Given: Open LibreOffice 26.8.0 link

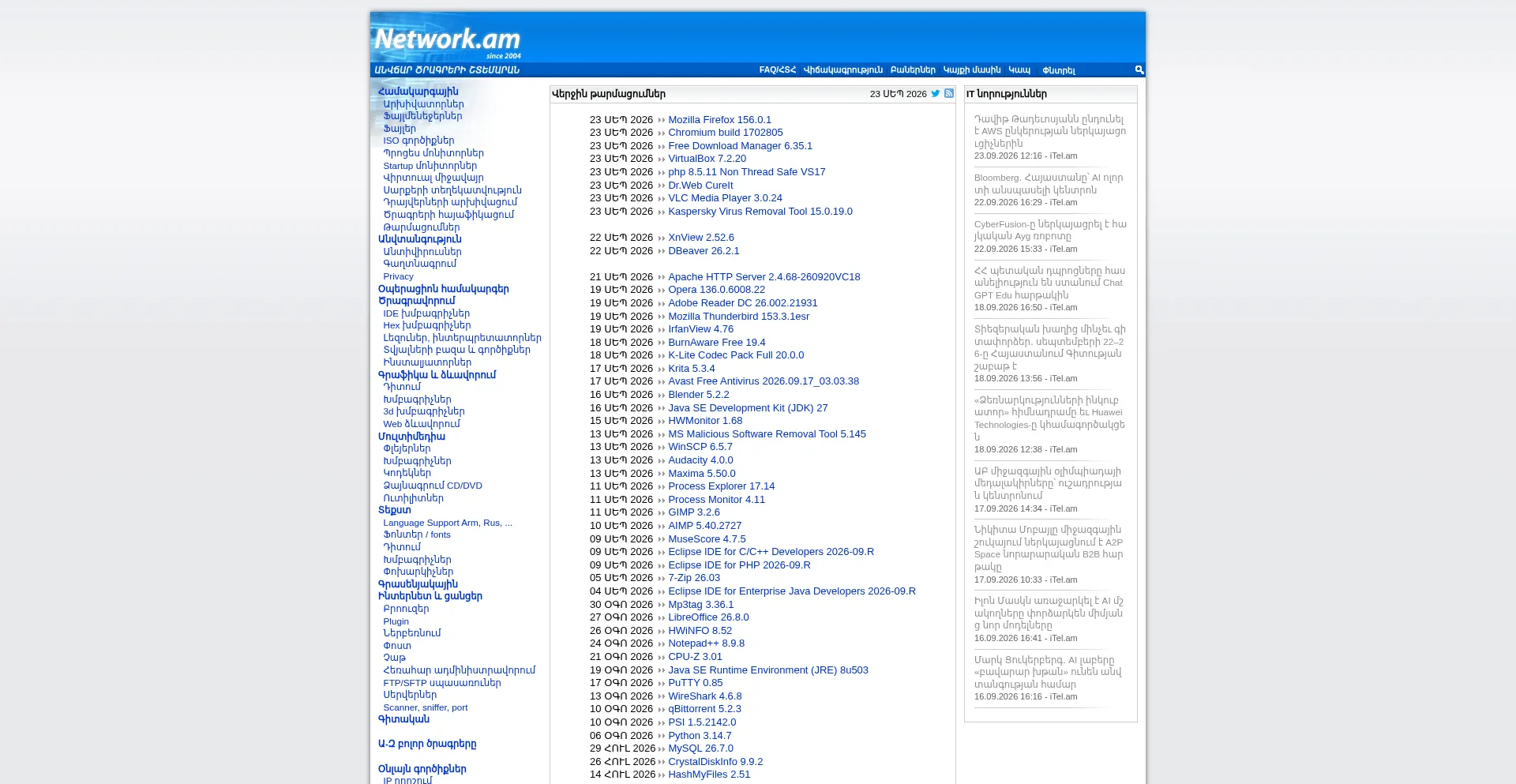Looking at the screenshot, I should (x=709, y=617).
